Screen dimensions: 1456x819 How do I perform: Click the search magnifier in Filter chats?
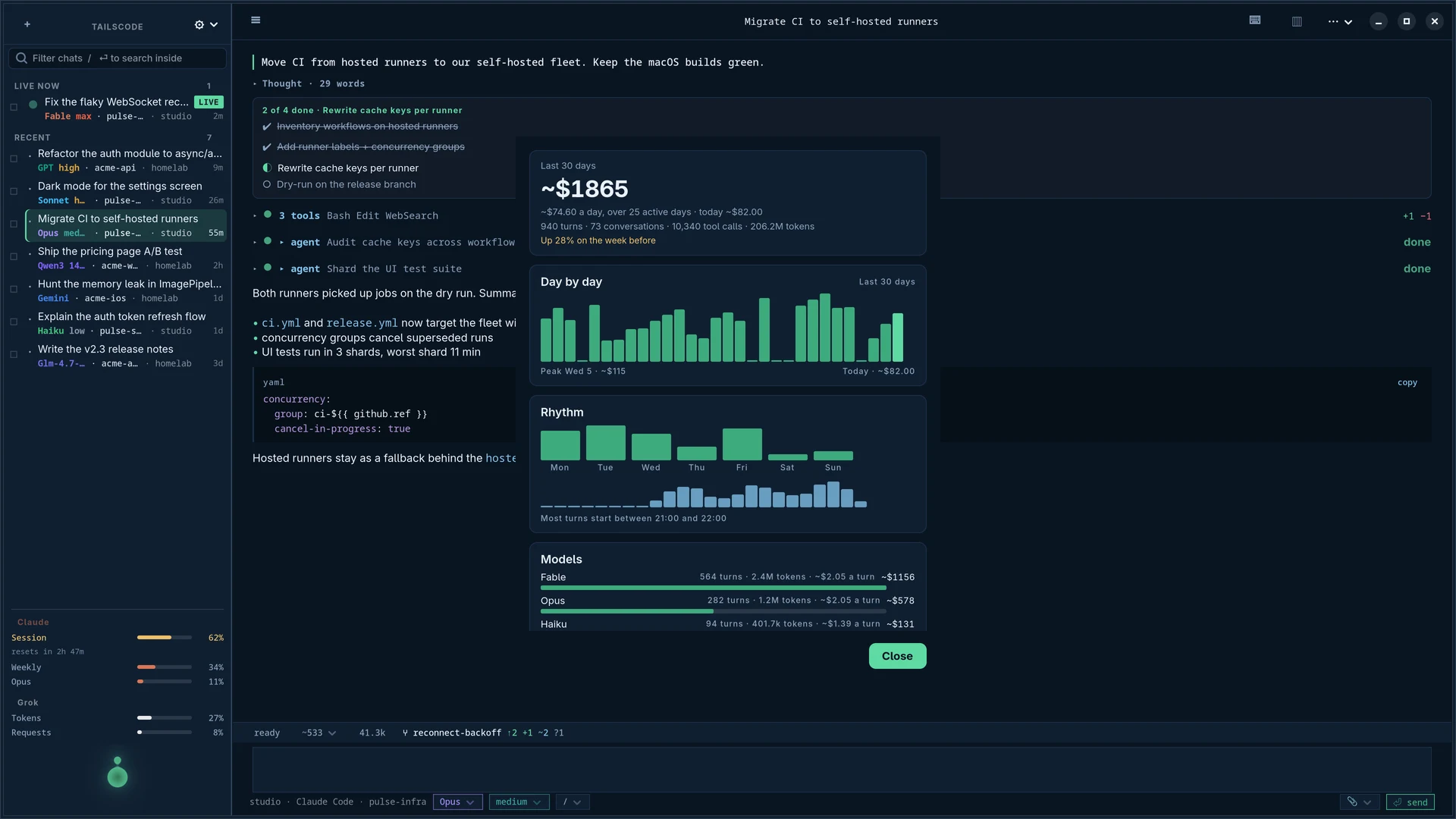coord(21,58)
